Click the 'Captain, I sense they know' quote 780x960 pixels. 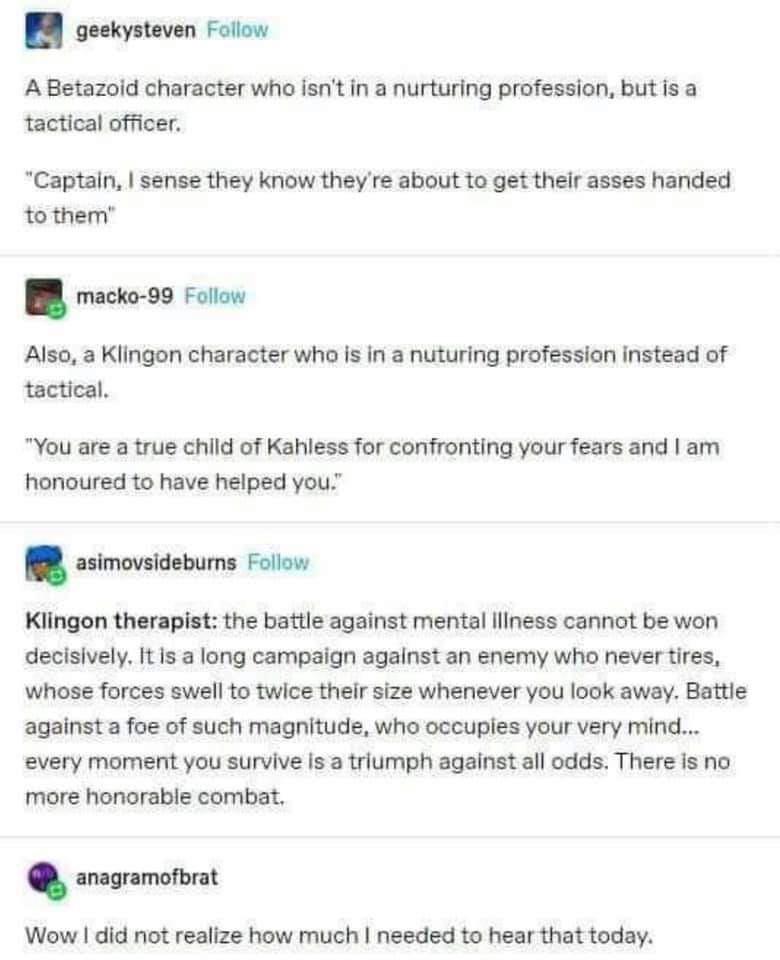(378, 198)
